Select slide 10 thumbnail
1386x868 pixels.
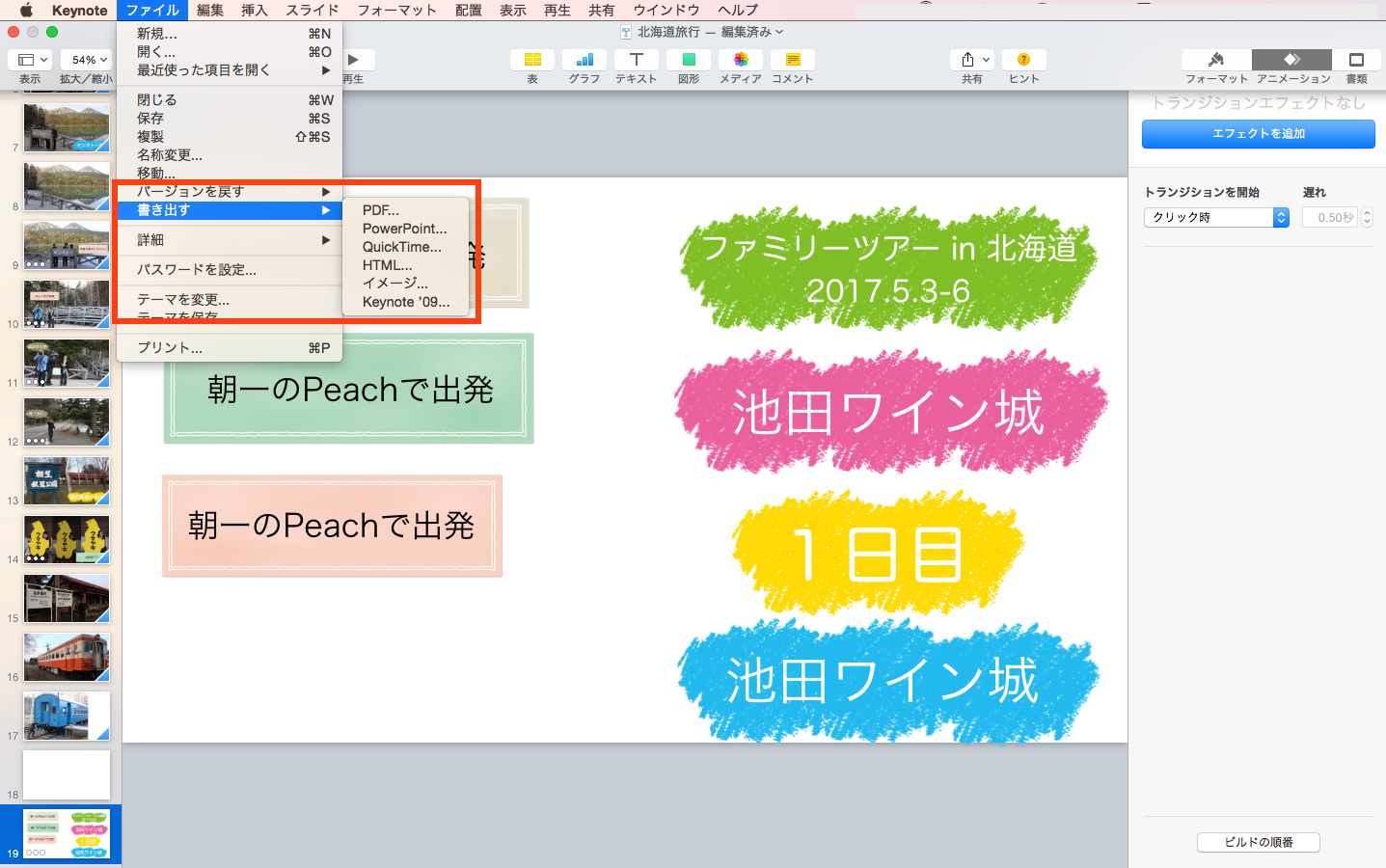pyautogui.click(x=67, y=305)
